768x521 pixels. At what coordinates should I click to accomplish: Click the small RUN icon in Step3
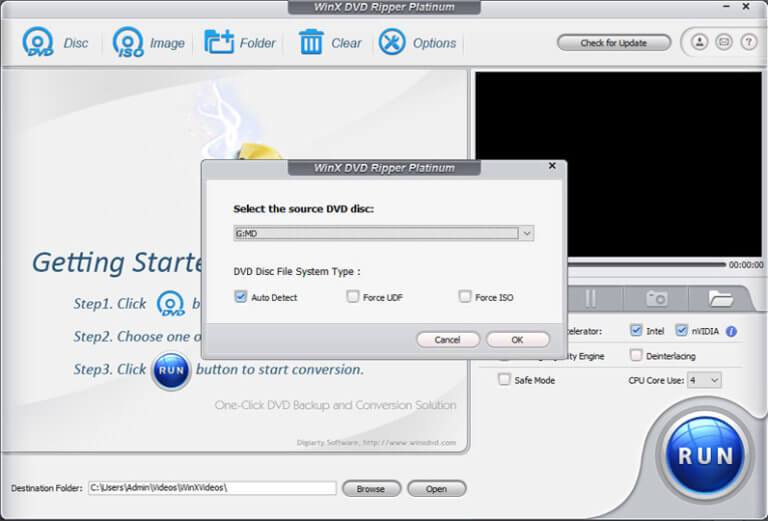[x=171, y=370]
